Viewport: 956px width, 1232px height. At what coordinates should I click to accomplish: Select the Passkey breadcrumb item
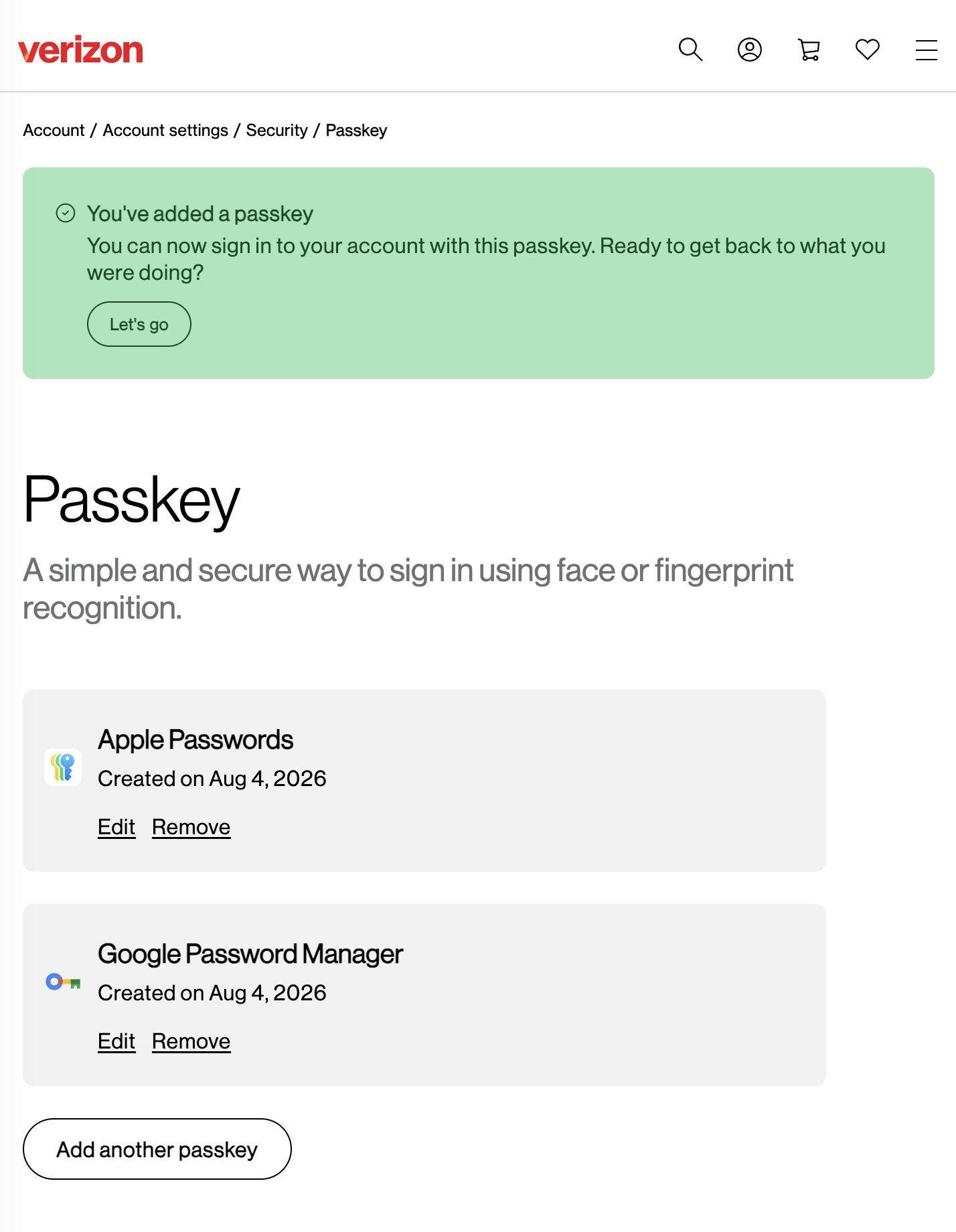pyautogui.click(x=356, y=130)
